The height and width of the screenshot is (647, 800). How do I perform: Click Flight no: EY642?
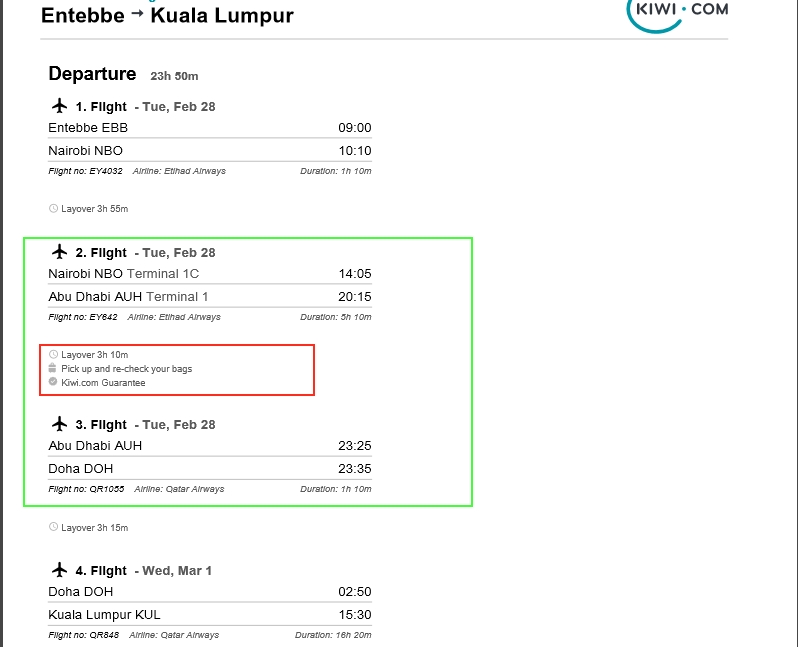pos(83,317)
